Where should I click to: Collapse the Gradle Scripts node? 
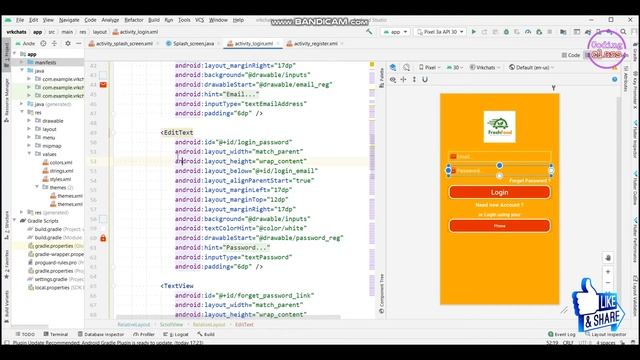tap(15, 220)
